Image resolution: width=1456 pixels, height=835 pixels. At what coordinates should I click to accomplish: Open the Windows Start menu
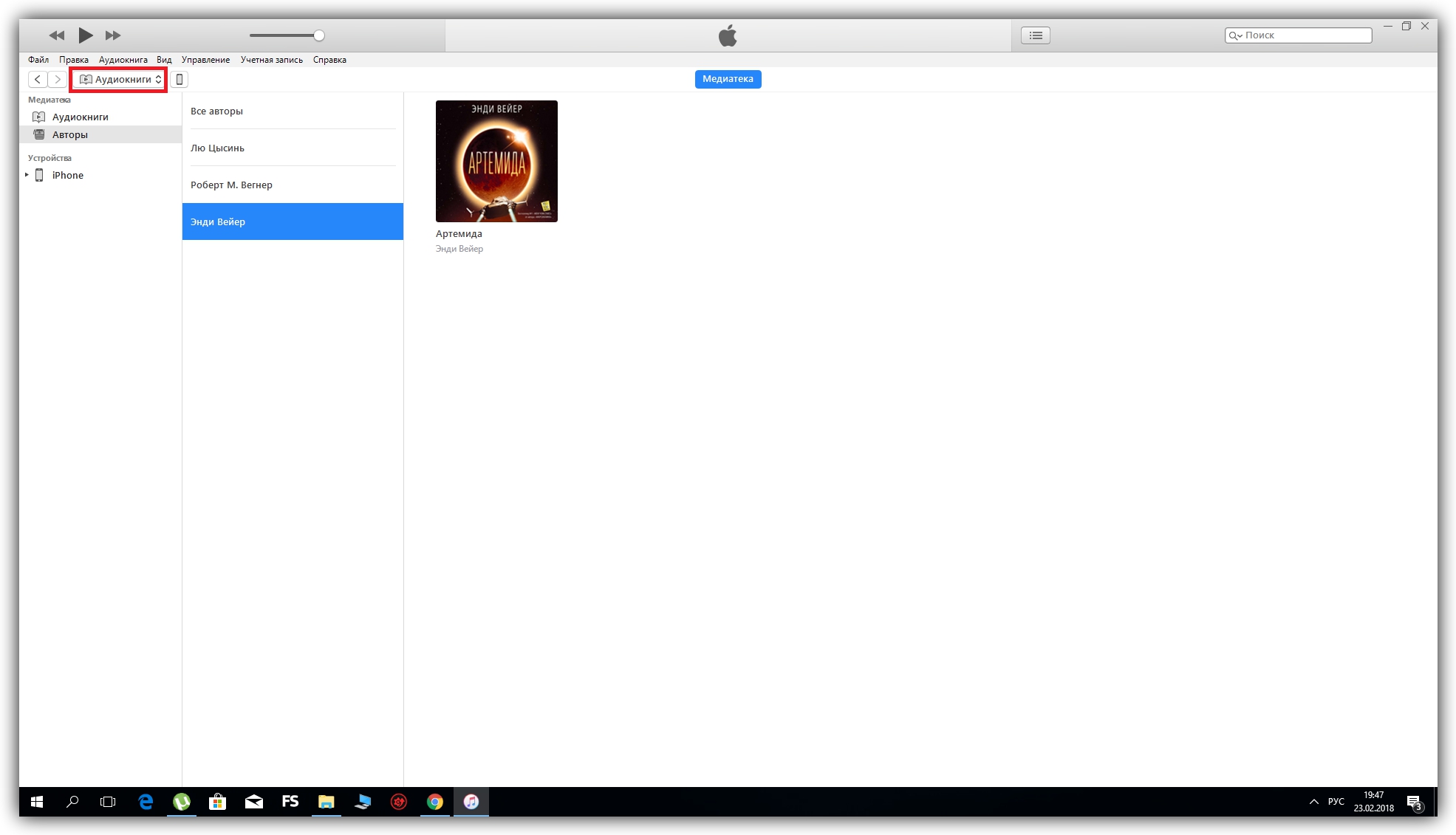(x=37, y=802)
